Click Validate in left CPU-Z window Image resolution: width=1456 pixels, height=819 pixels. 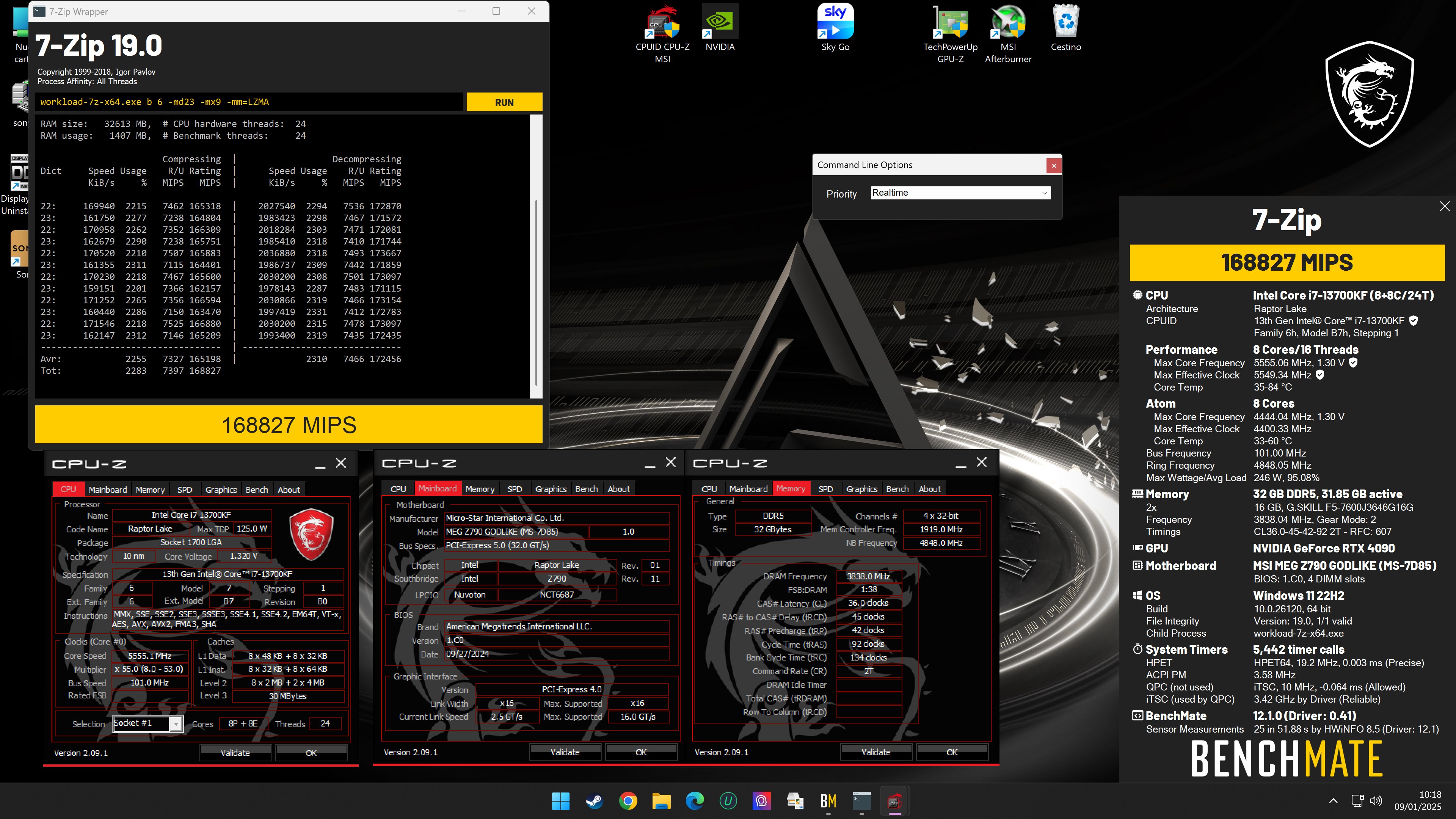[235, 753]
